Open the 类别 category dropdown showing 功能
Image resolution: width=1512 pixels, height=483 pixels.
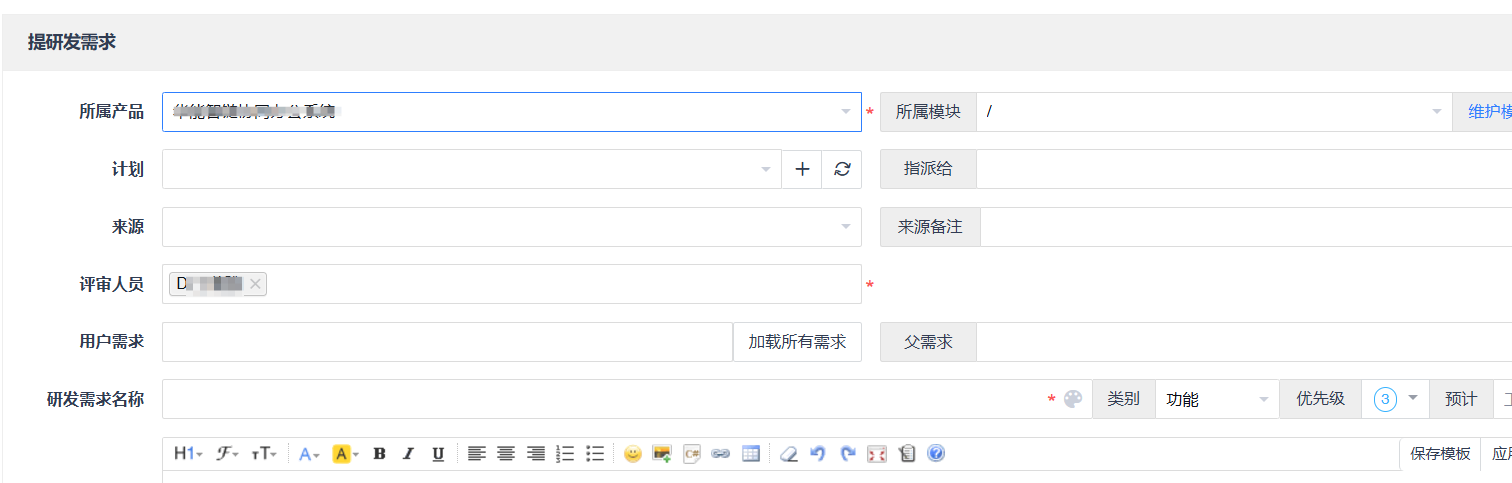point(1216,399)
